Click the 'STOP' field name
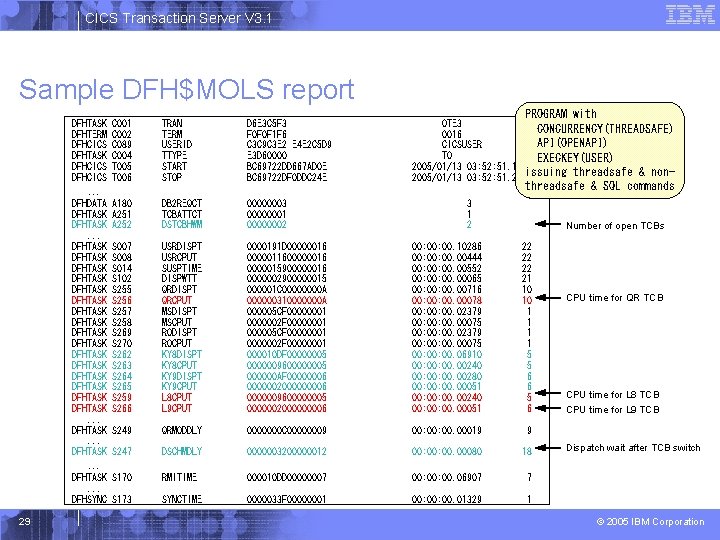This screenshot has height=540, width=720. click(x=172, y=177)
